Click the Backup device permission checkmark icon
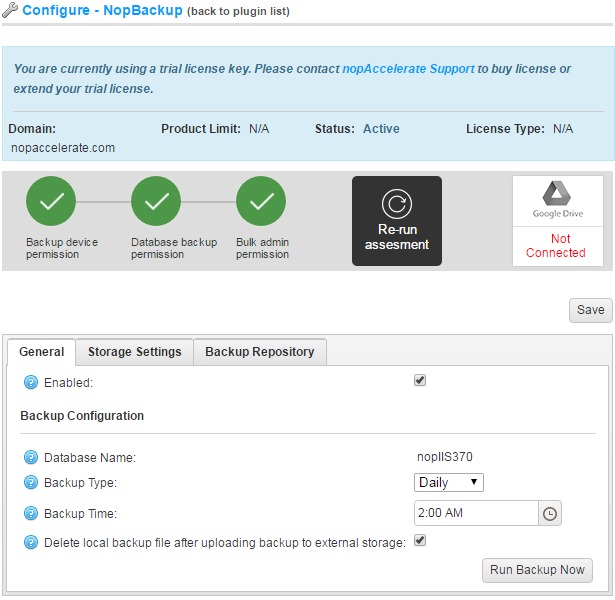 coord(51,202)
